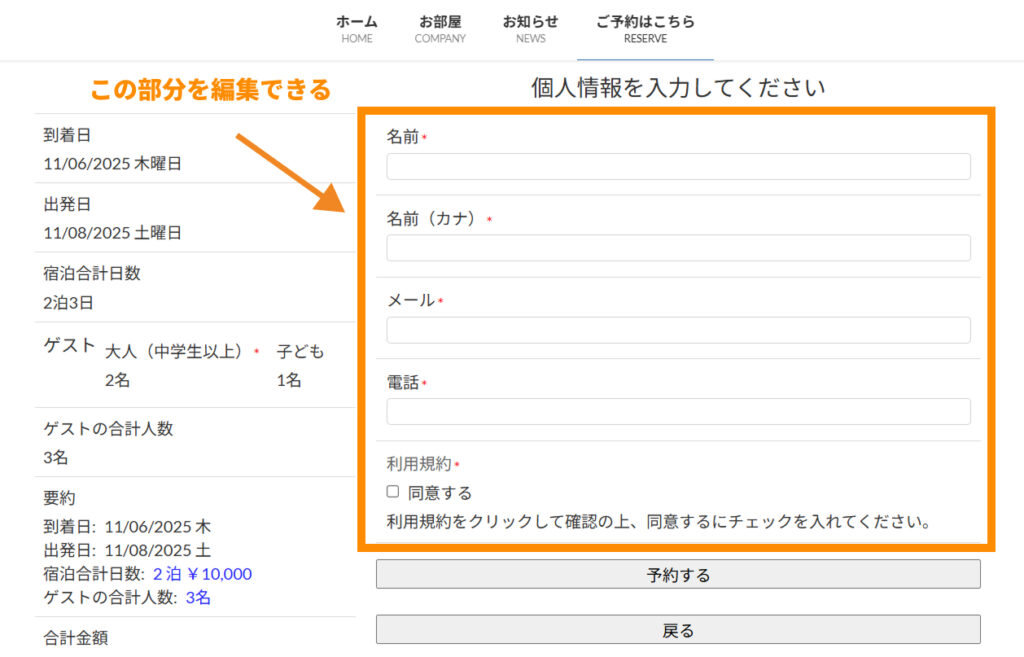Click the orange この部分を編集できる annotation text
Viewport: 1024px width, 657px height.
210,90
